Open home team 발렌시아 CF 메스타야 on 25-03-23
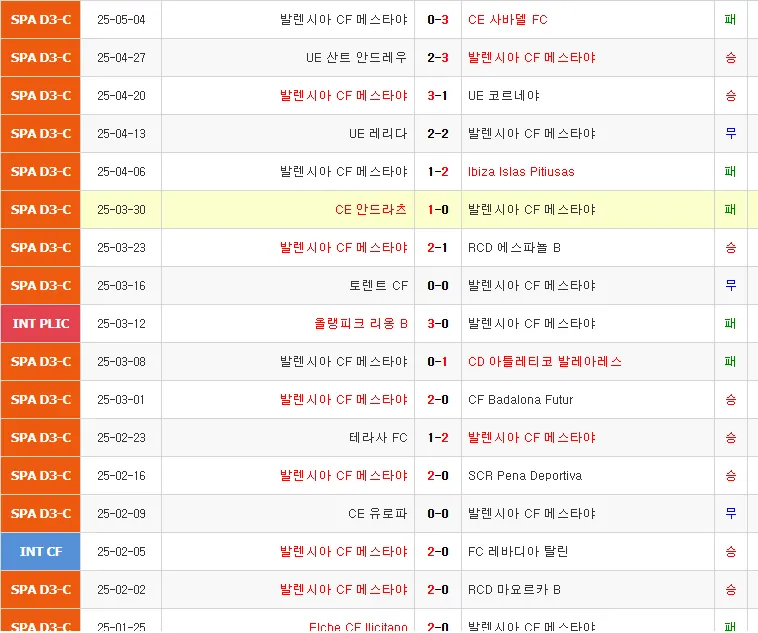 pyautogui.click(x=343, y=248)
